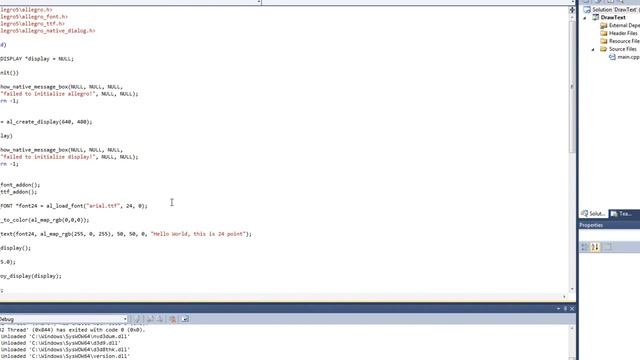Click the thread exited with code 0 line
The width and height of the screenshot is (640, 360).
click(x=73, y=330)
